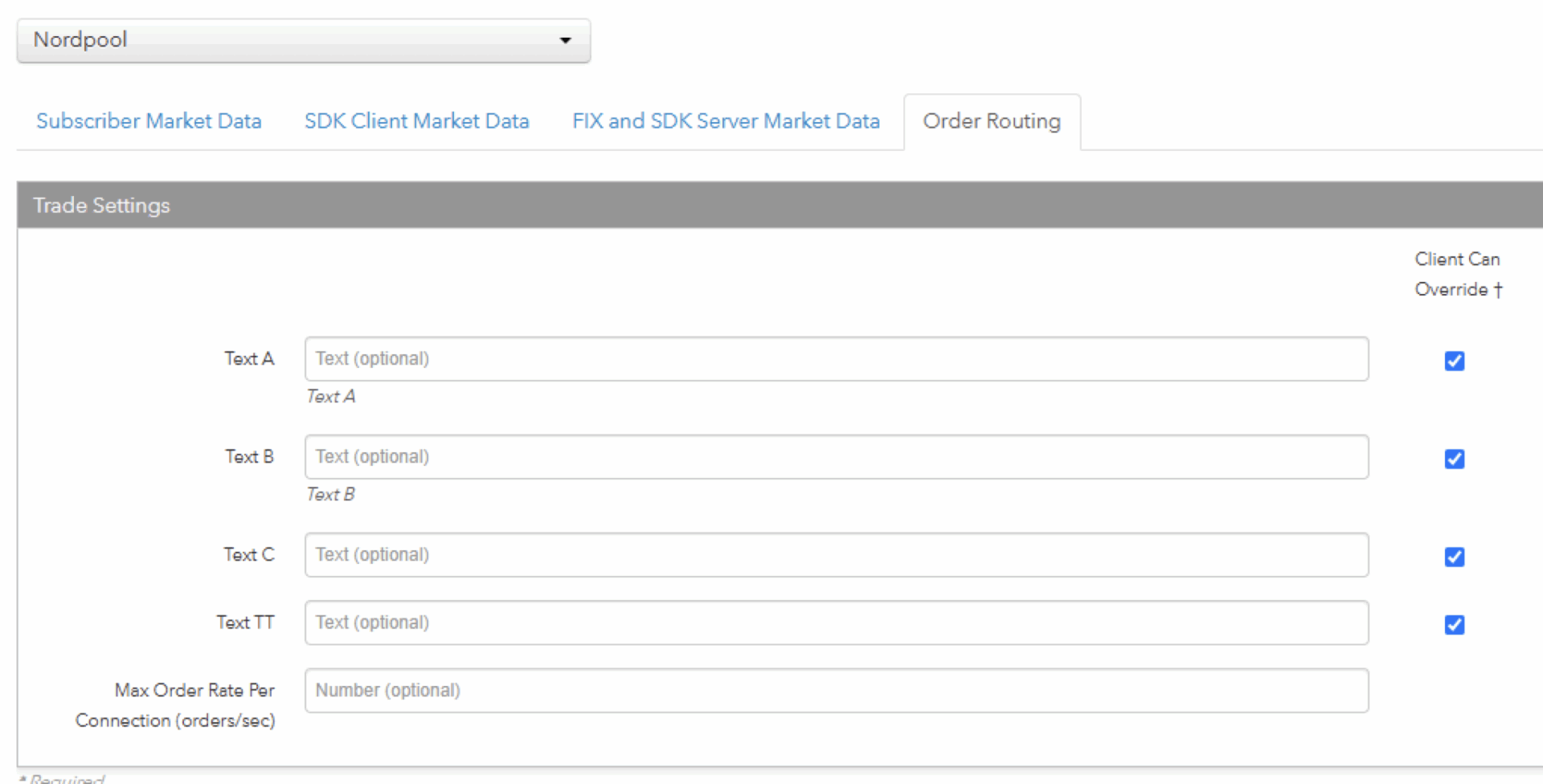Focus the Max Order Rate number field
This screenshot has height=784, width=1543.
coord(837,691)
